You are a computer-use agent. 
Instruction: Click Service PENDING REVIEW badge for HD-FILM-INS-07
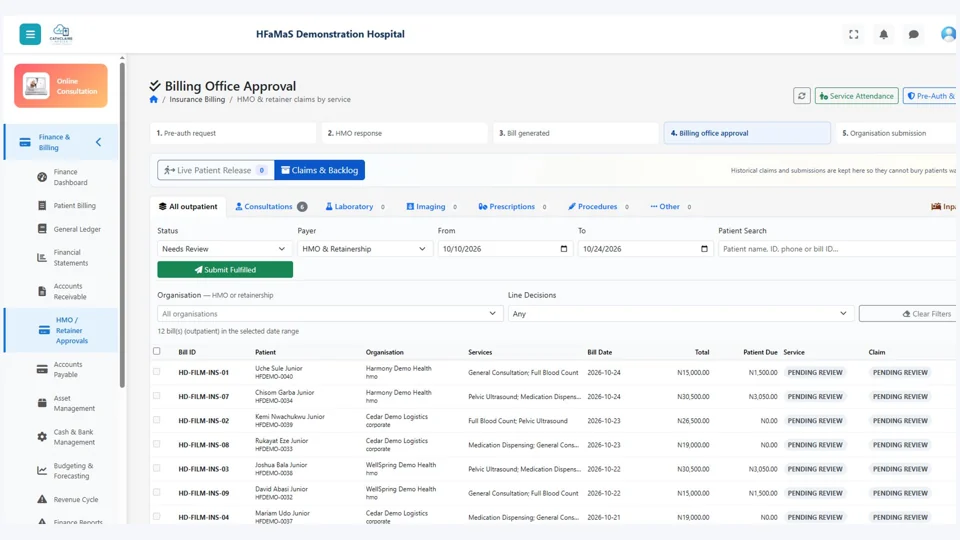(x=815, y=397)
